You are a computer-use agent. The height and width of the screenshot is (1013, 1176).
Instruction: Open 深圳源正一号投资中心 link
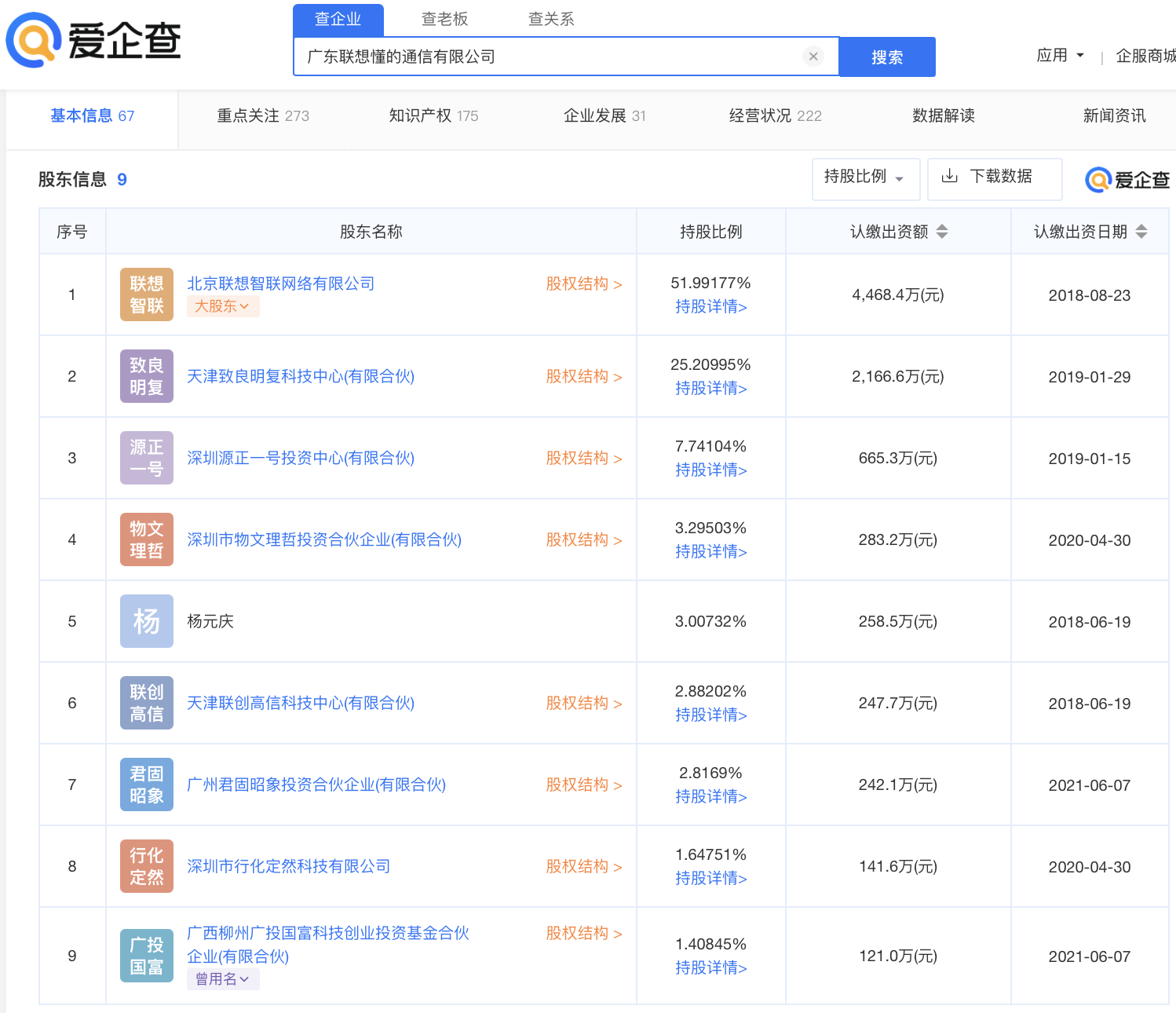pyautogui.click(x=301, y=458)
